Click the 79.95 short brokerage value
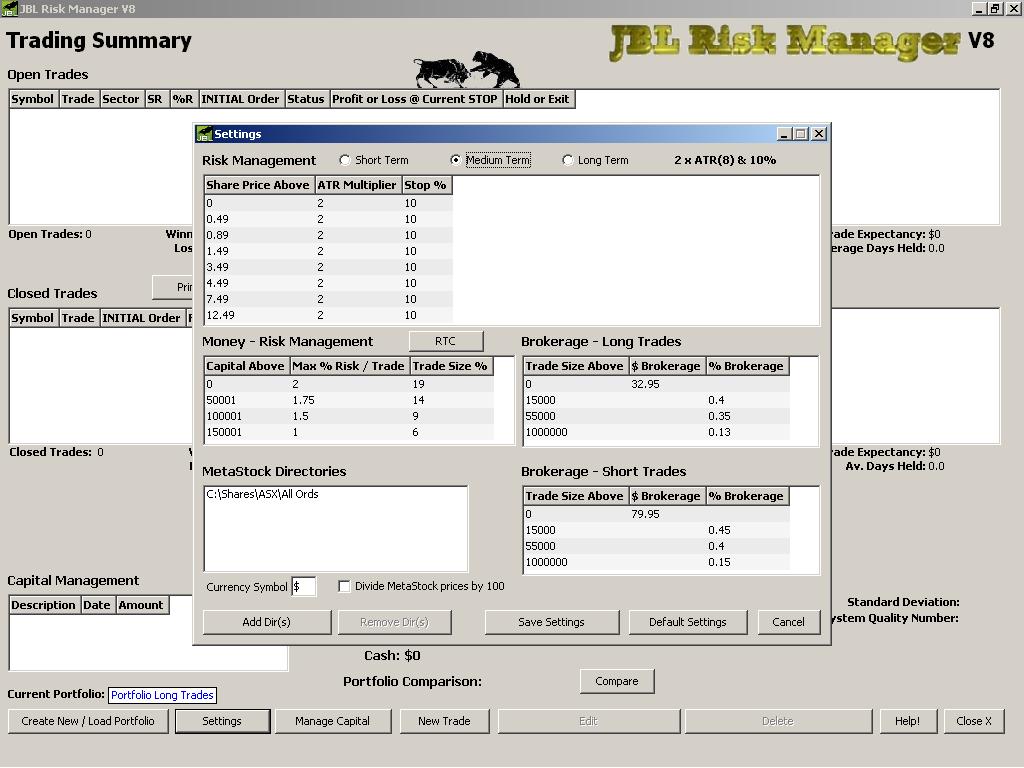The image size is (1024, 768). pos(645,514)
